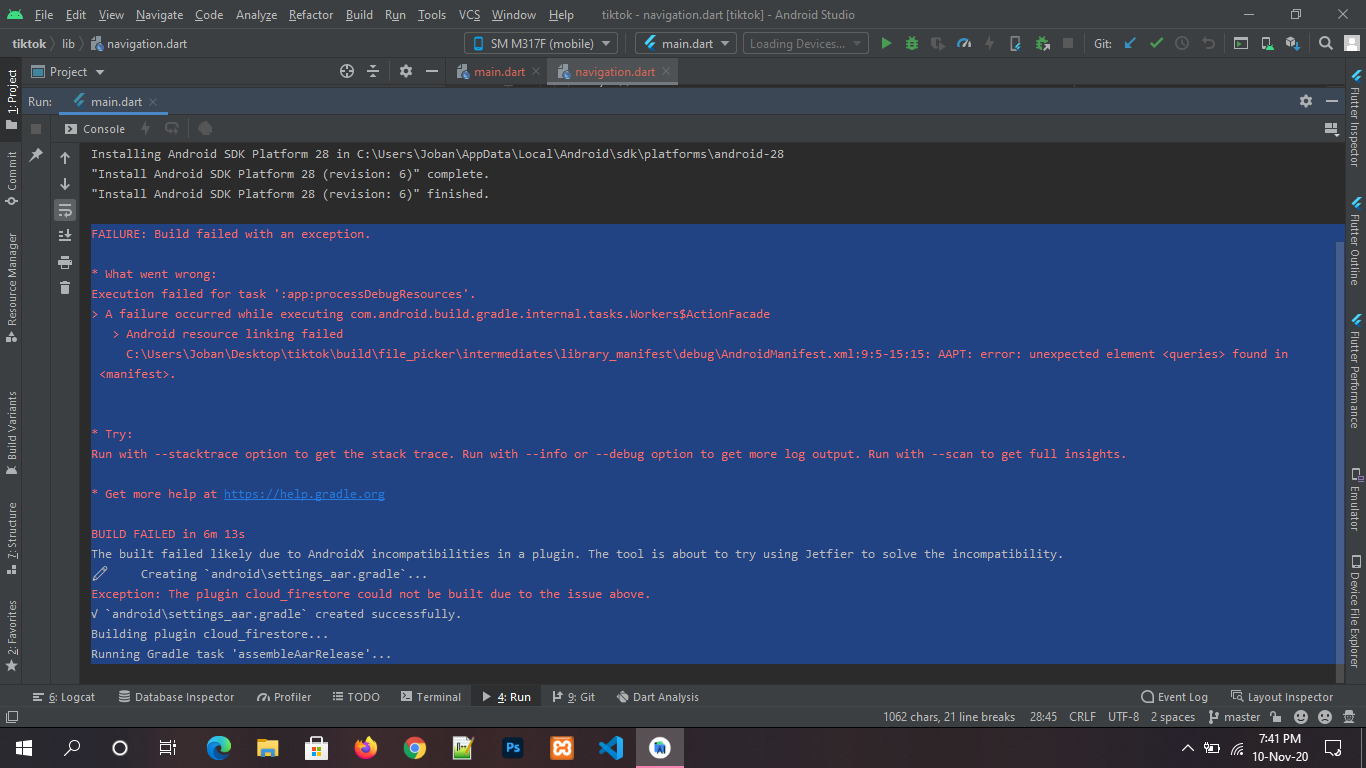
Task: Open the Terminal tool tab
Action: pos(431,697)
